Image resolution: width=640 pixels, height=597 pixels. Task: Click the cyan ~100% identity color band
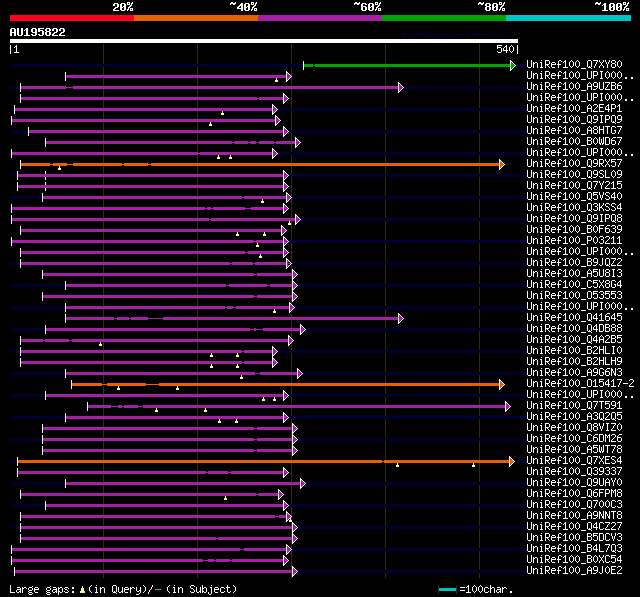tap(568, 18)
